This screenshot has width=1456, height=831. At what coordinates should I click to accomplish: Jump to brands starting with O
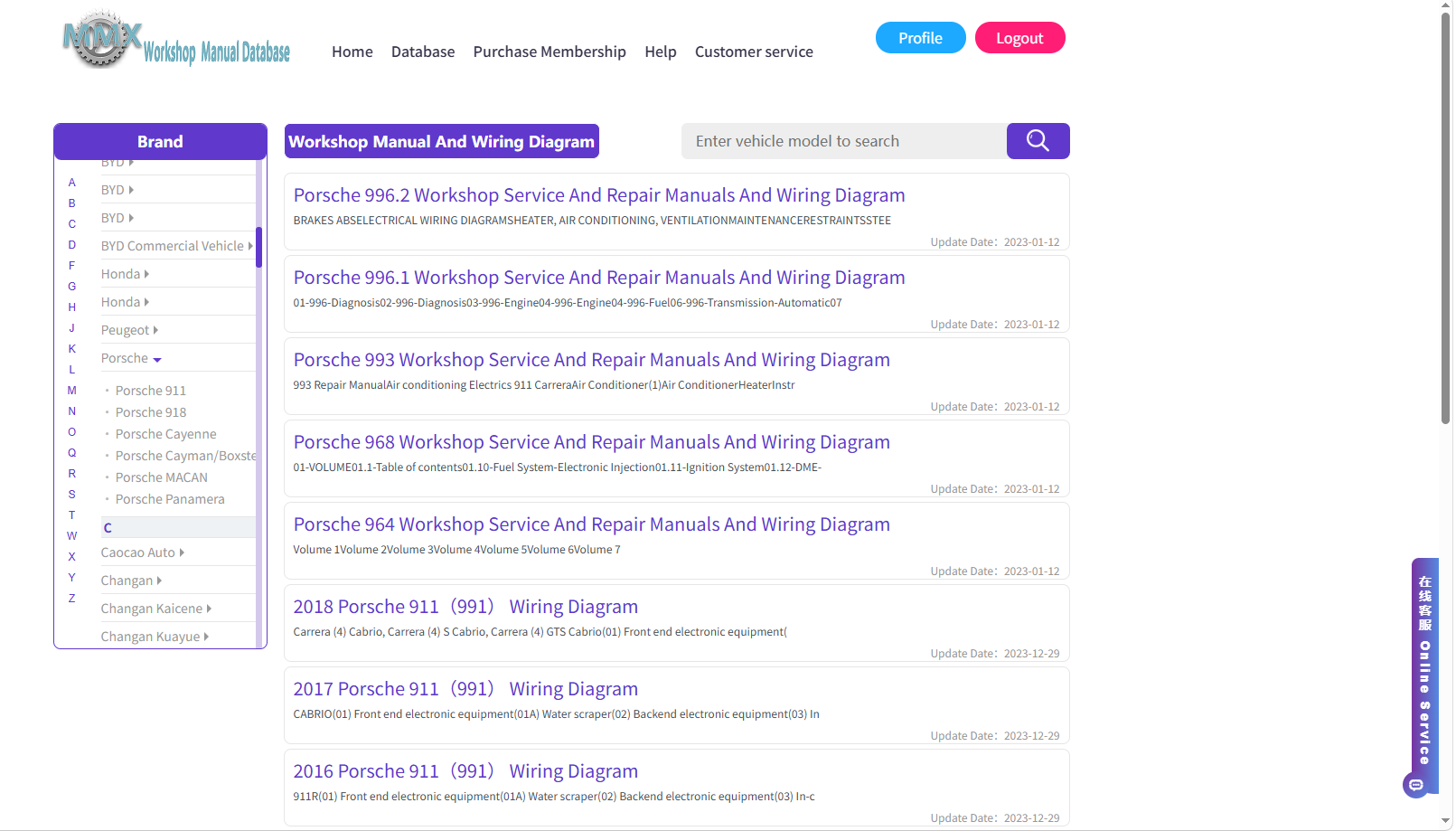[x=72, y=432]
